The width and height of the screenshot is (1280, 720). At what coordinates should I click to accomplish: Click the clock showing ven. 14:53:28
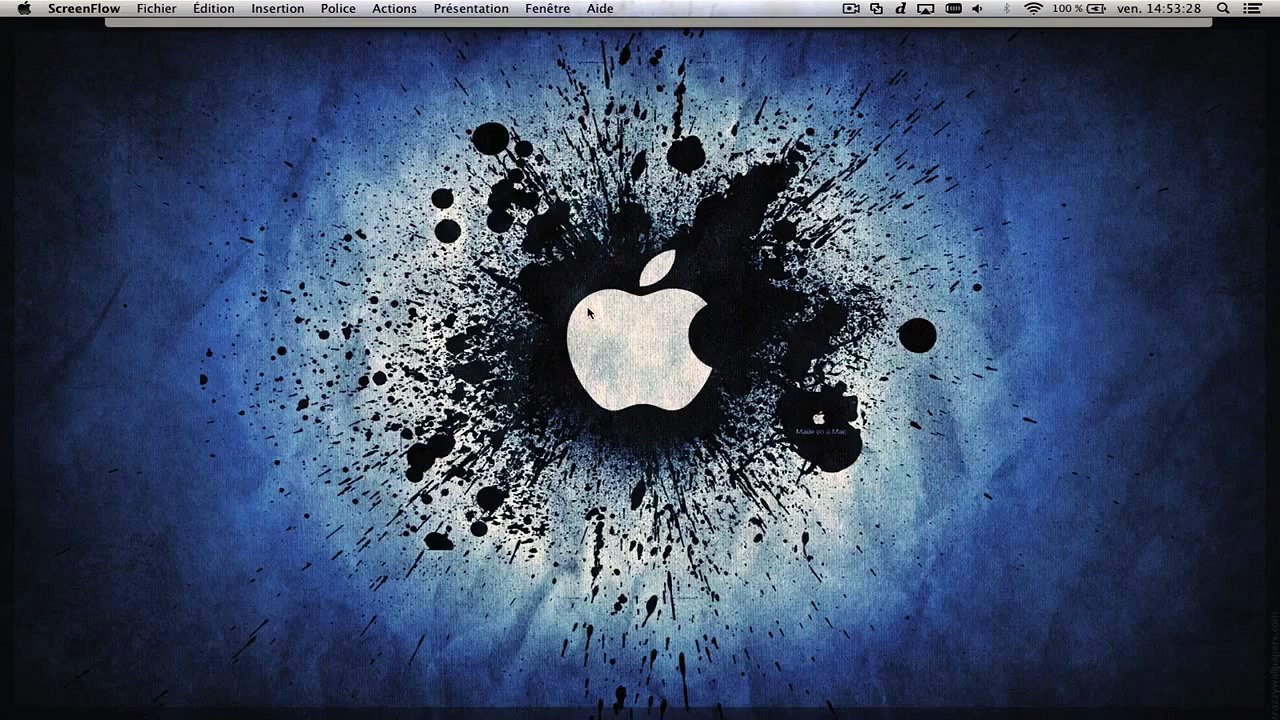coord(1159,8)
